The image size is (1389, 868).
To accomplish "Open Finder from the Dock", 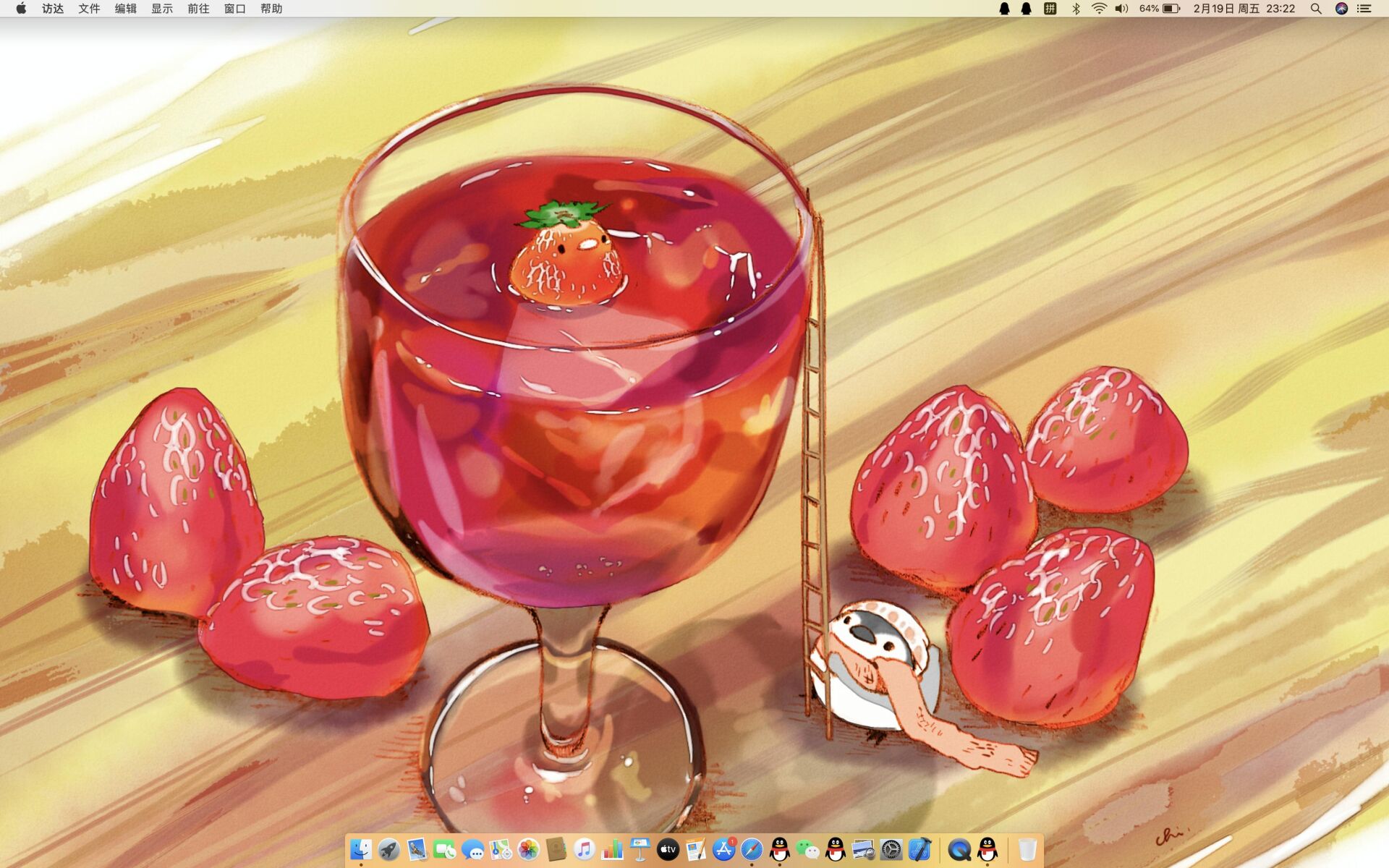I will click(x=361, y=849).
